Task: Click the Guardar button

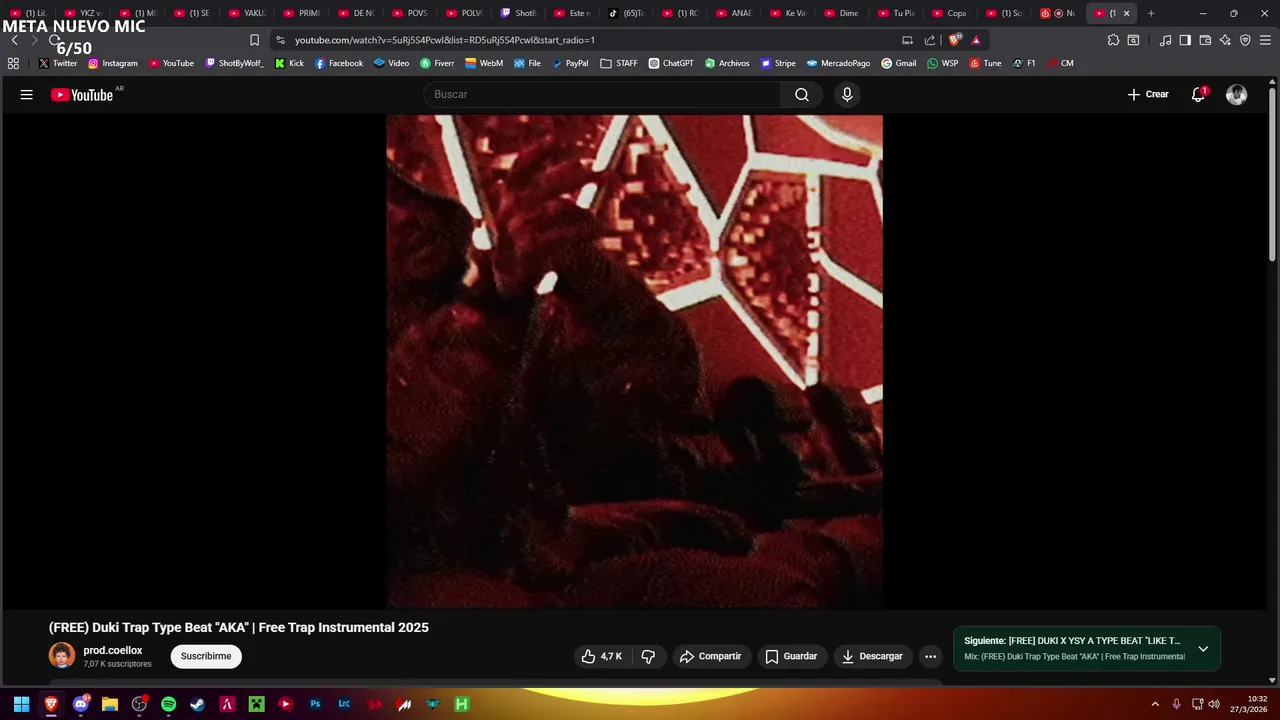Action: pos(791,656)
